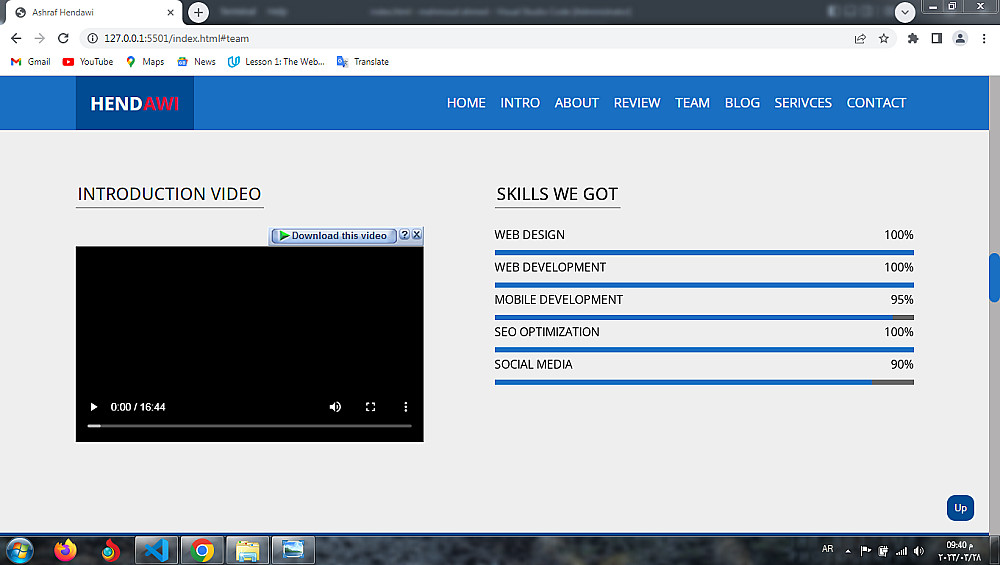Open a new browser tab

198,12
